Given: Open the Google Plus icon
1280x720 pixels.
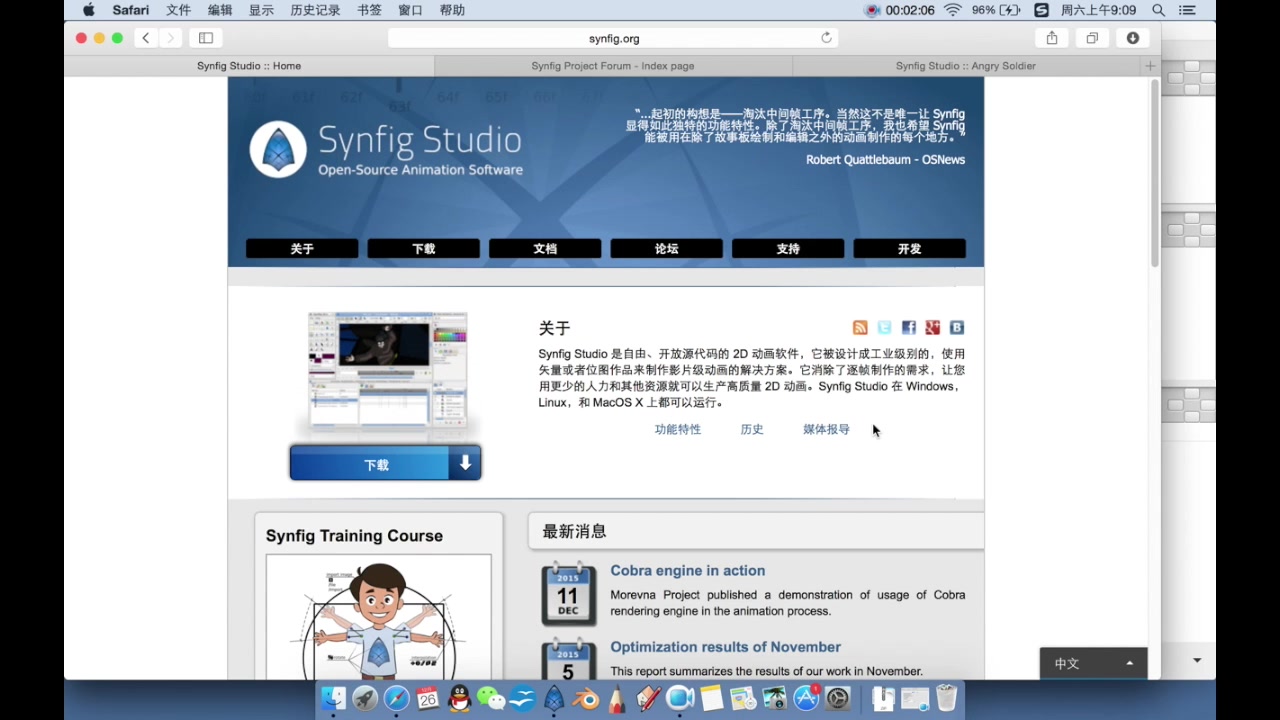Looking at the screenshot, I should [x=933, y=328].
